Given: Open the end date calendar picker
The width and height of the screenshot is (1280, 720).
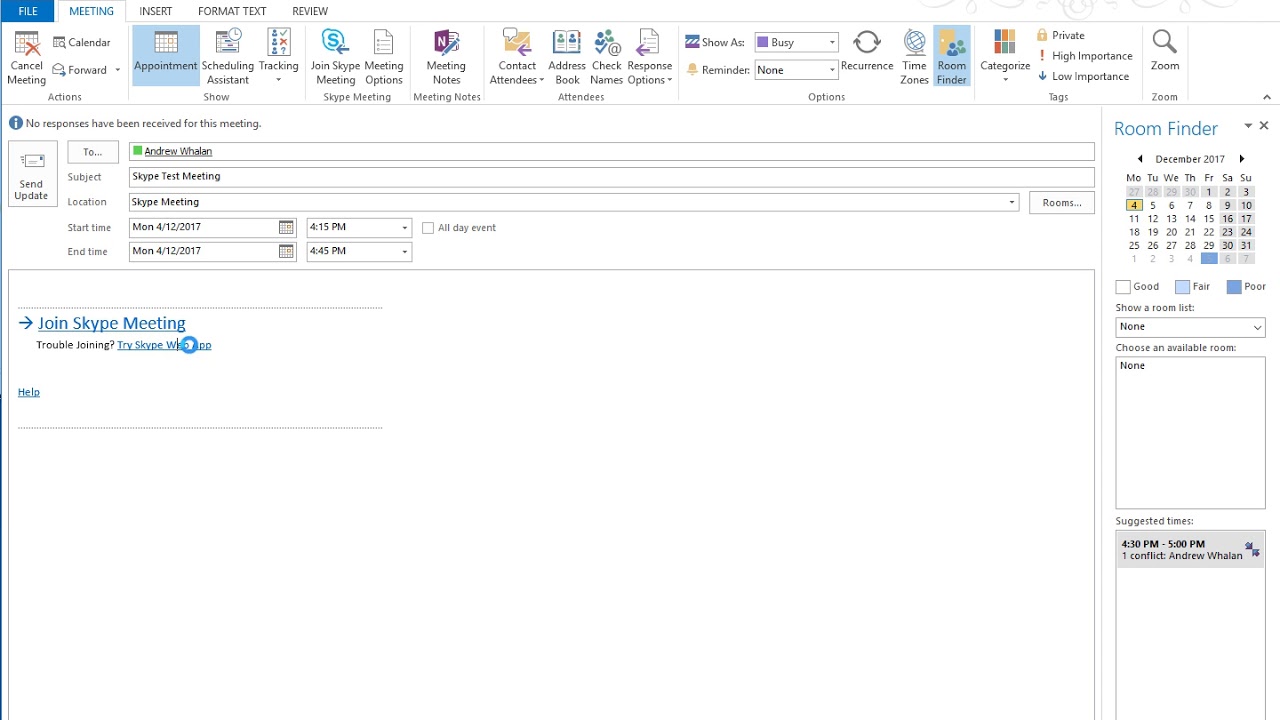Looking at the screenshot, I should coord(286,251).
